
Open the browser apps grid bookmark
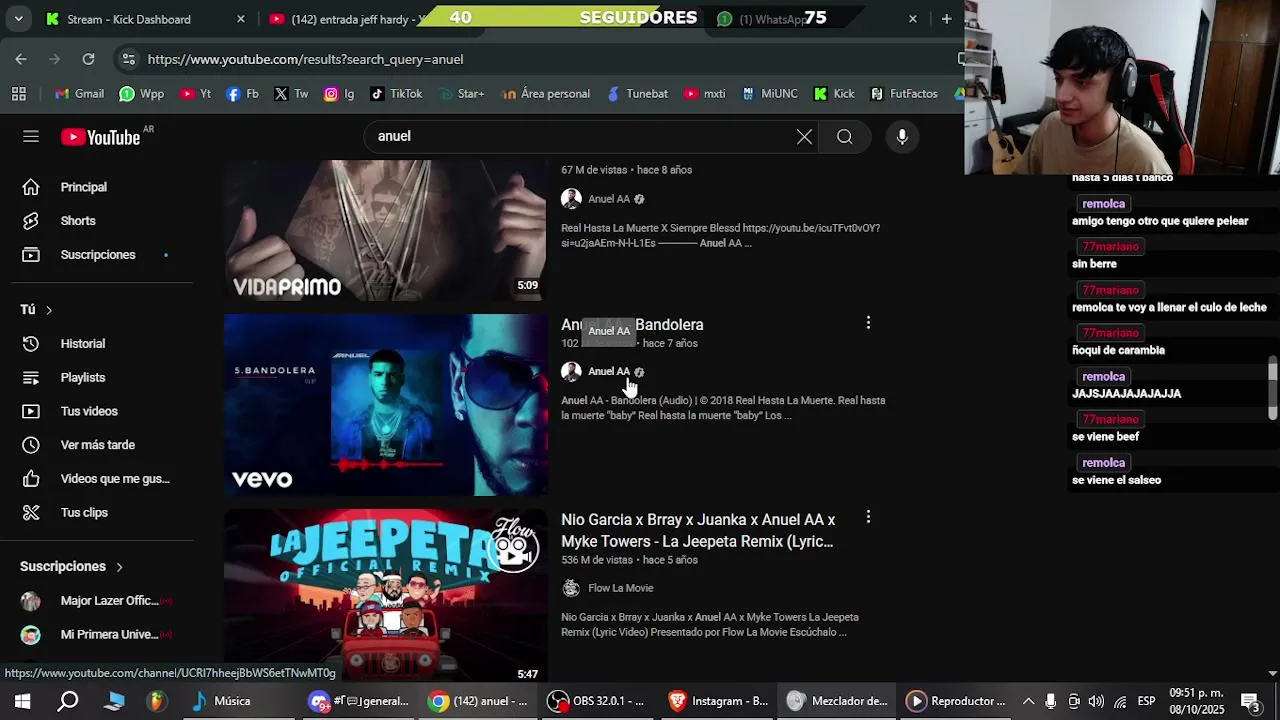tap(19, 94)
